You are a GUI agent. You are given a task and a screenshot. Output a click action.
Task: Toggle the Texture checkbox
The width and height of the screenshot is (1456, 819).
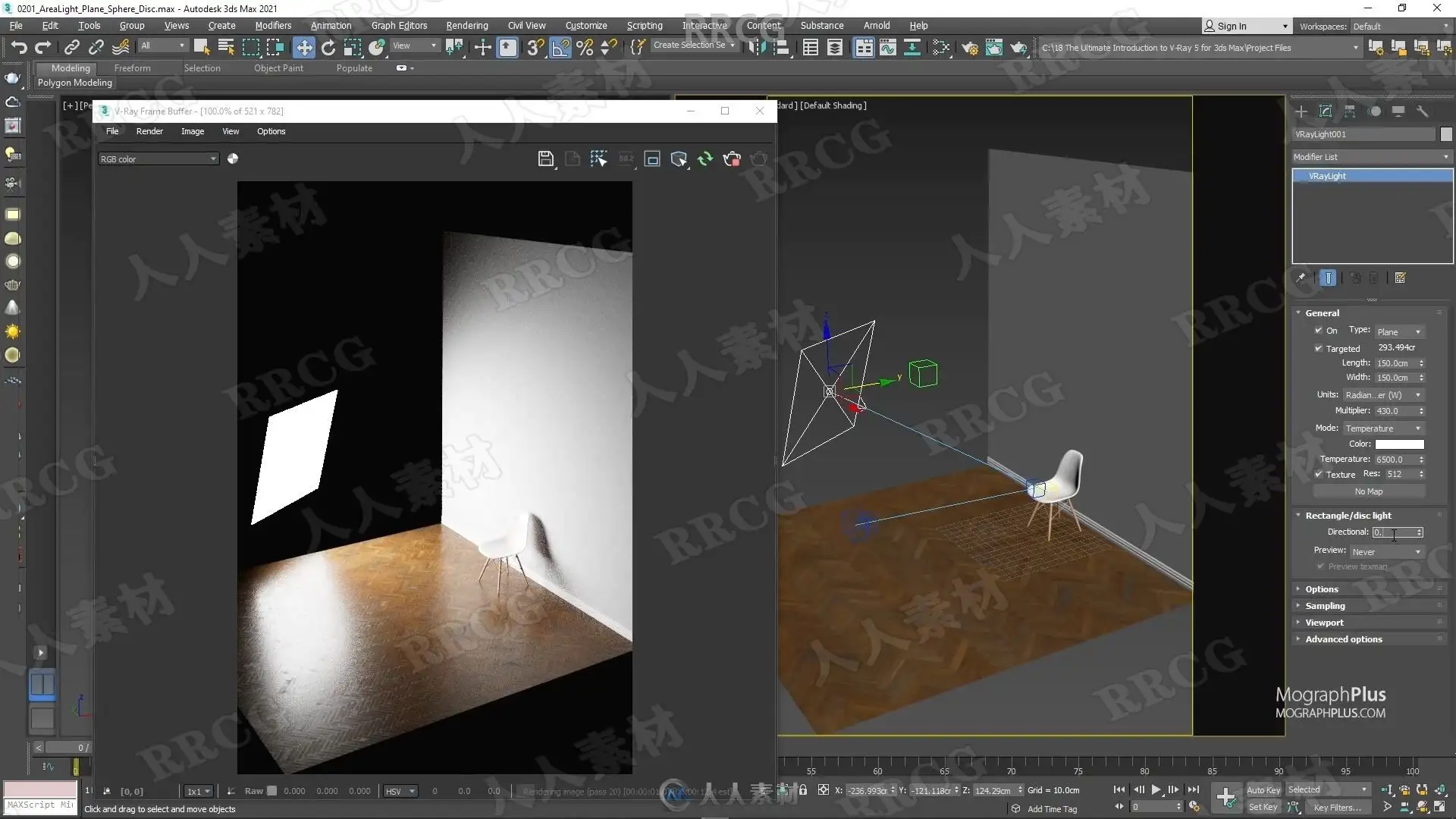click(x=1319, y=474)
